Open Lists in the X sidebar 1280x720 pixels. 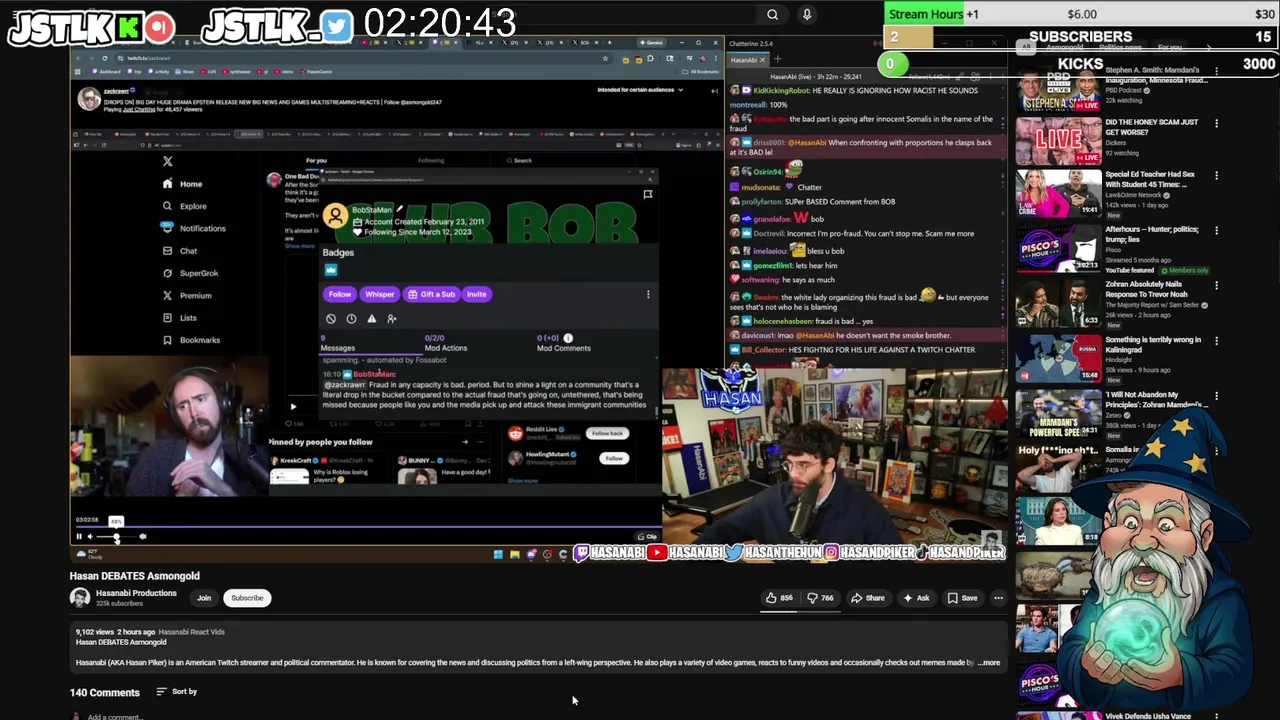(180, 318)
